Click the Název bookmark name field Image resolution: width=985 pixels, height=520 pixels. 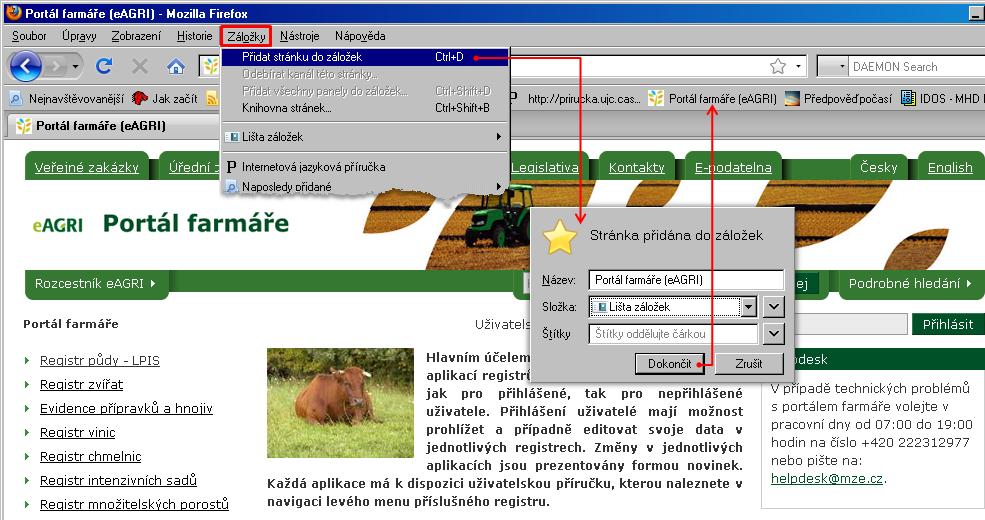pyautogui.click(x=686, y=280)
